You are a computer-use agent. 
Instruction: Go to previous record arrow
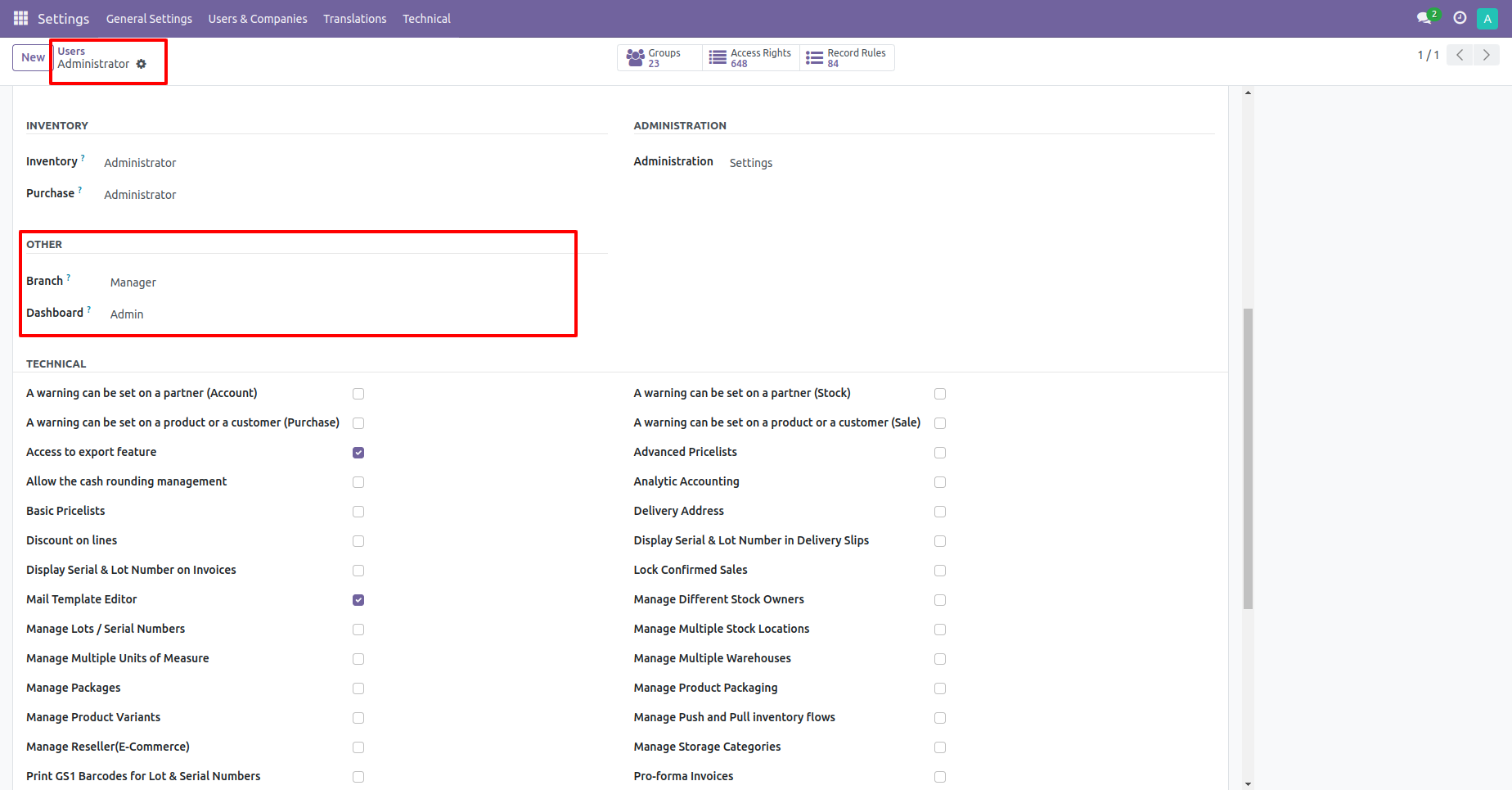pos(1460,55)
